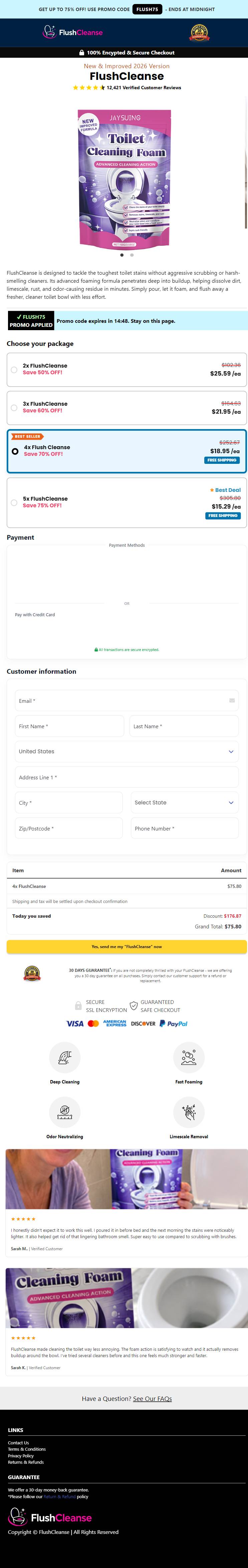Click the FlushCleanse logo in the footer
Screen dimensions: 248x1568
50,1518
